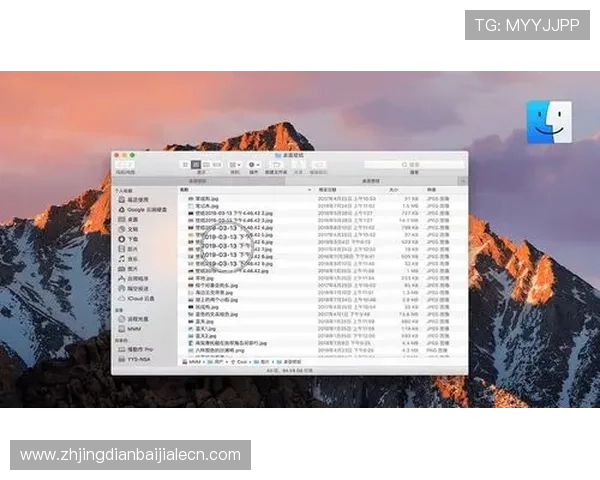Sort files by the size column header
Viewport: 600px width, 480px height.
[x=394, y=189]
